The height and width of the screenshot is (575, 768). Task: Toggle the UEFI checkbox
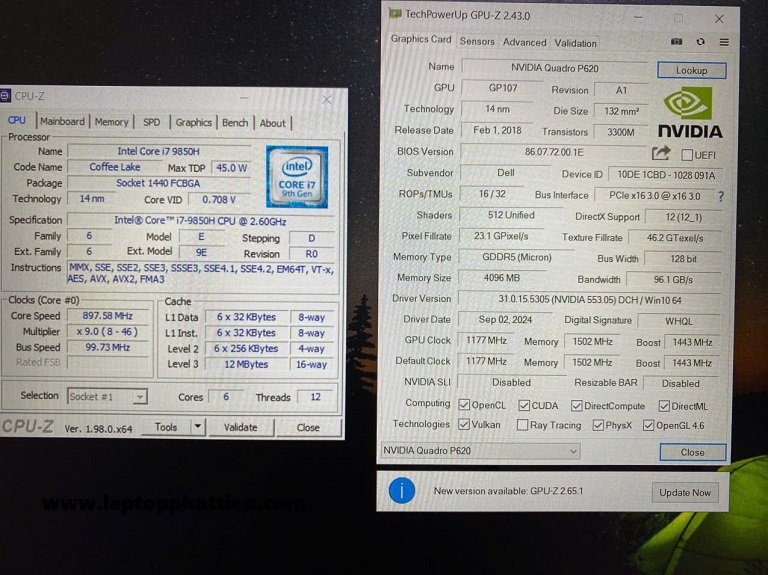coord(687,155)
